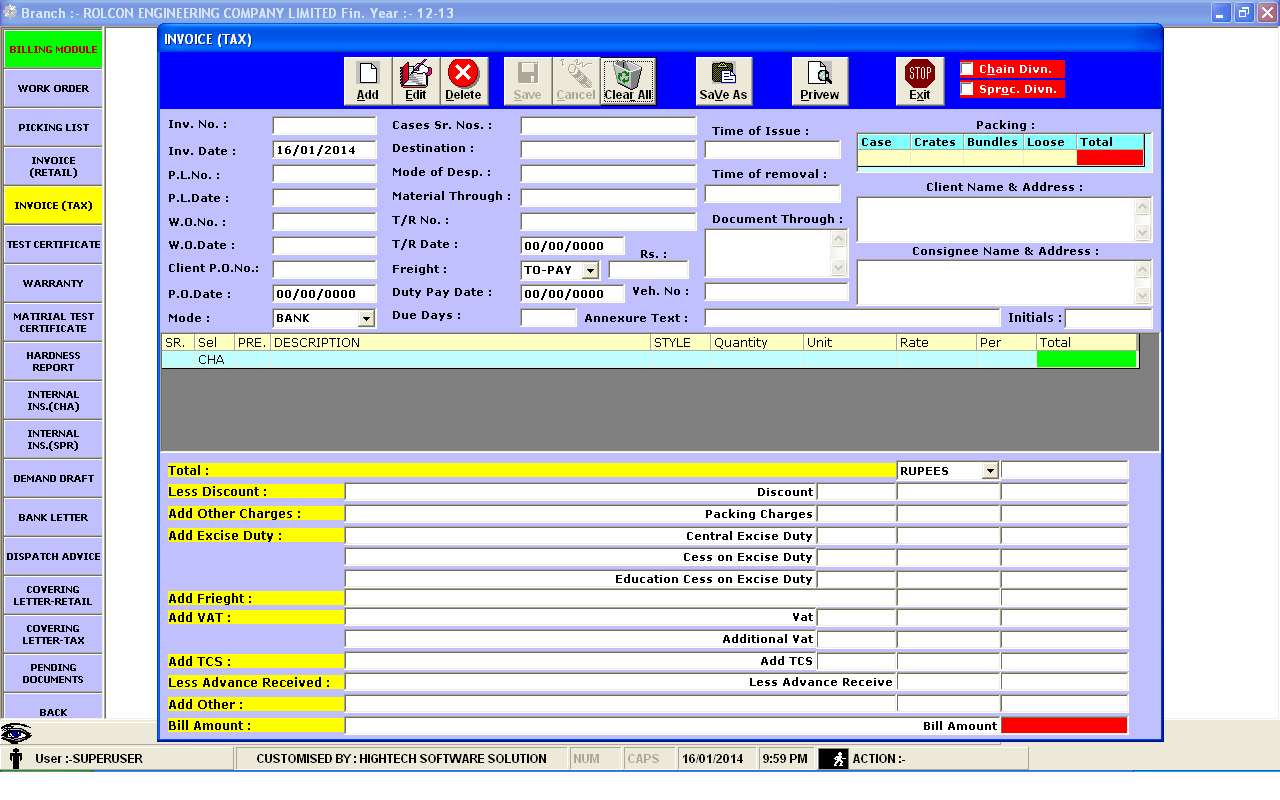
Task: Click the running man action icon
Action: [x=833, y=759]
